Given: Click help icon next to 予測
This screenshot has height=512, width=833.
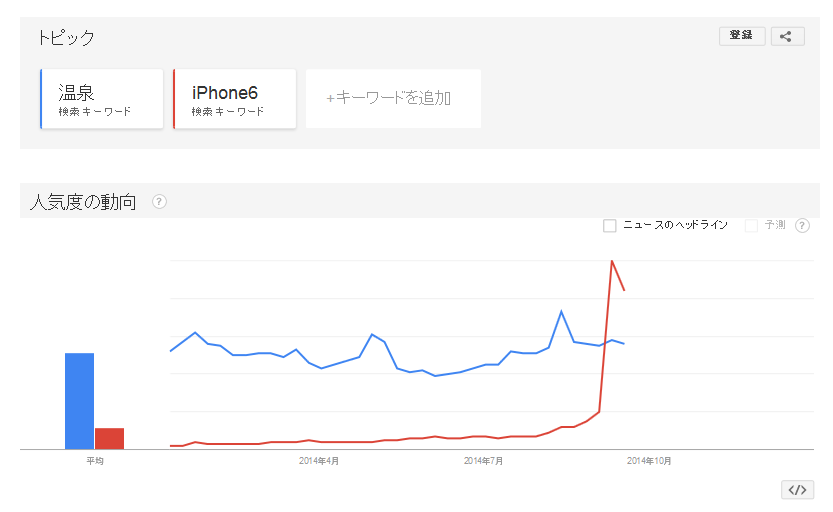Looking at the screenshot, I should tap(802, 226).
